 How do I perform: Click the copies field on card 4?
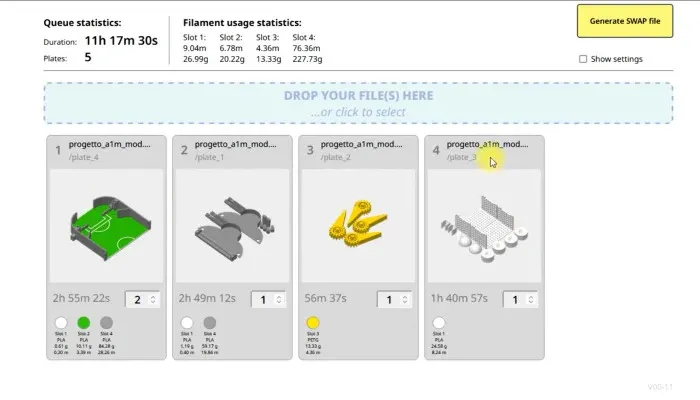pos(520,300)
